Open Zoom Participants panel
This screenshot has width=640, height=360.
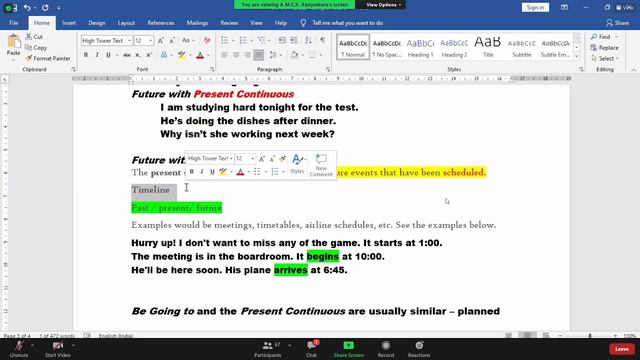[x=267, y=349]
